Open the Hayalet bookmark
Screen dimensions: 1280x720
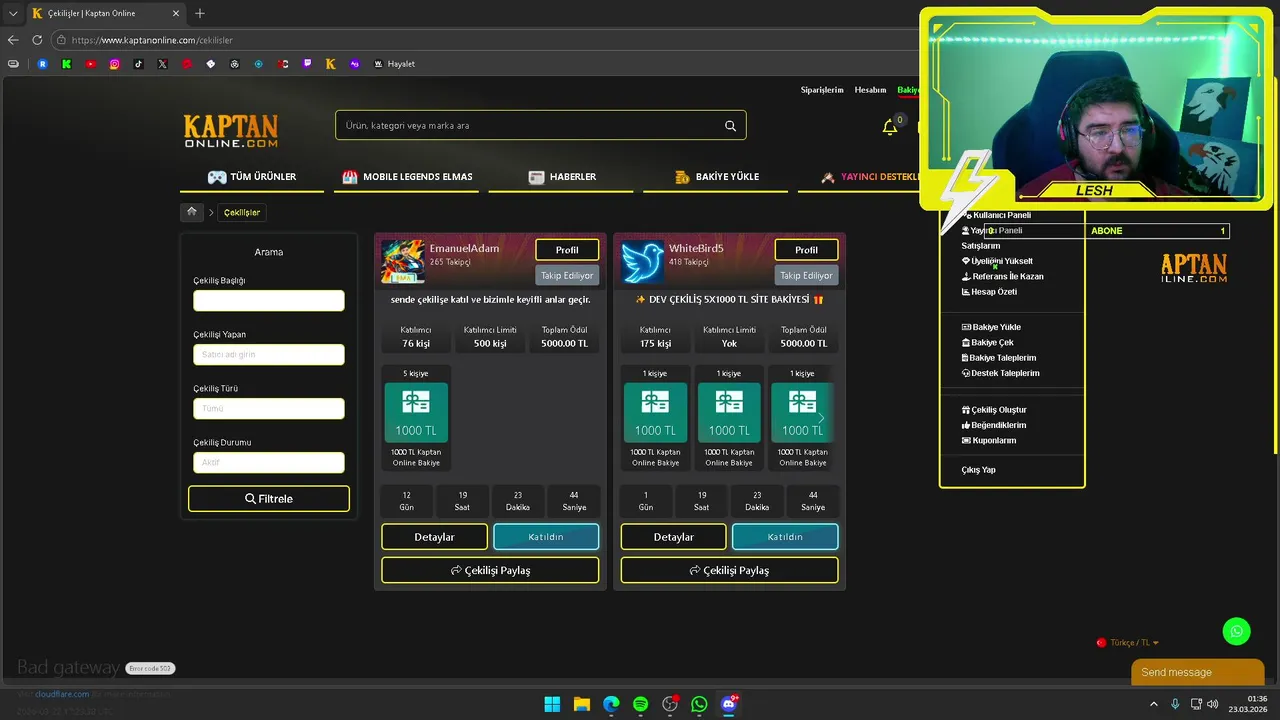(395, 64)
